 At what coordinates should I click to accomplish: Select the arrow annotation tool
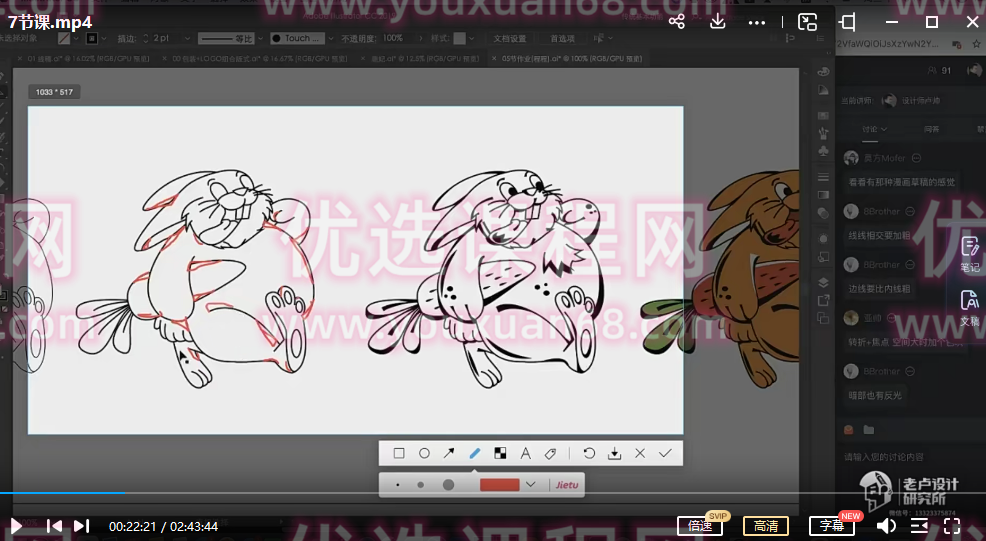click(449, 453)
